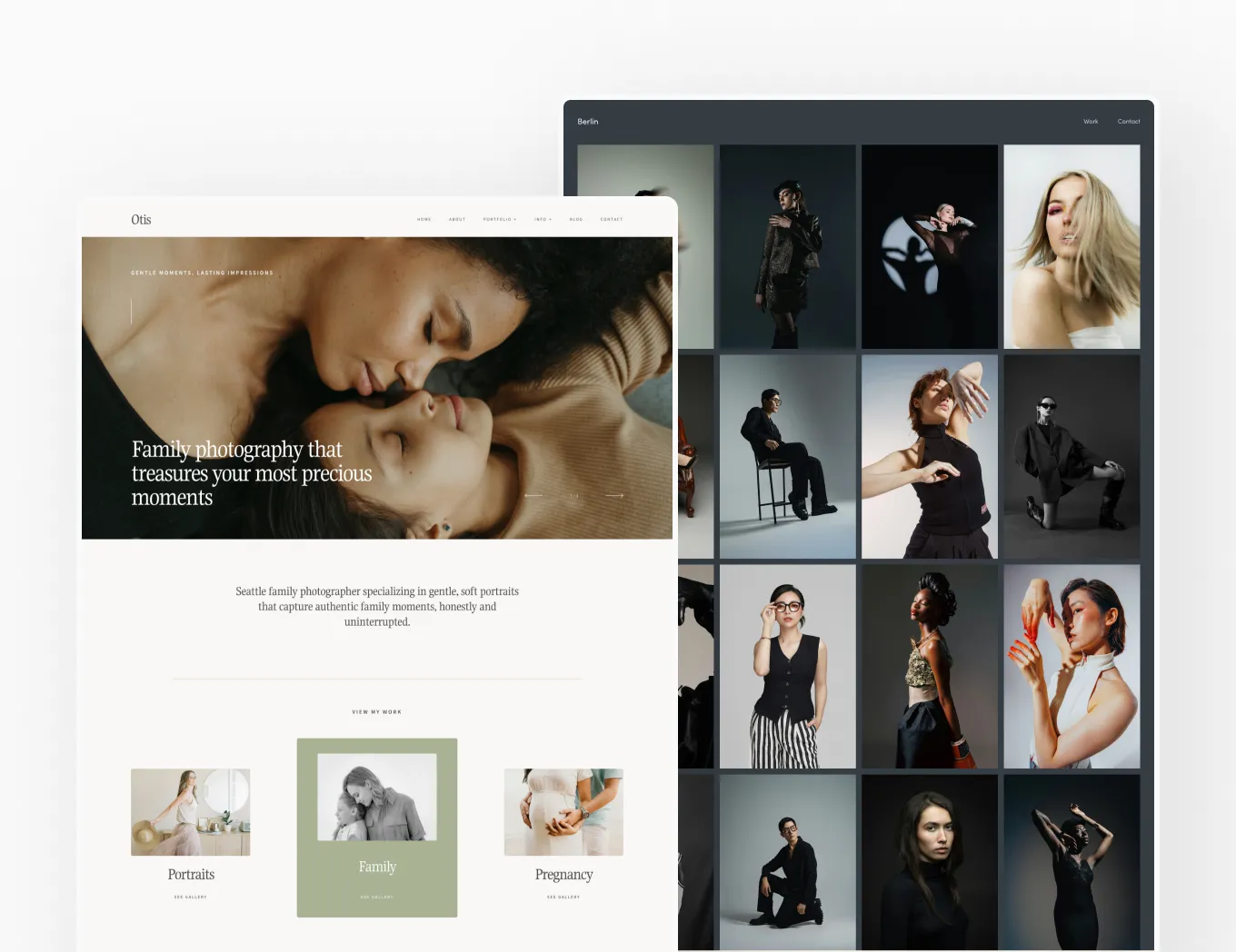The width and height of the screenshot is (1236, 952).
Task: Click See Gallery under Portraits
Action: (191, 897)
